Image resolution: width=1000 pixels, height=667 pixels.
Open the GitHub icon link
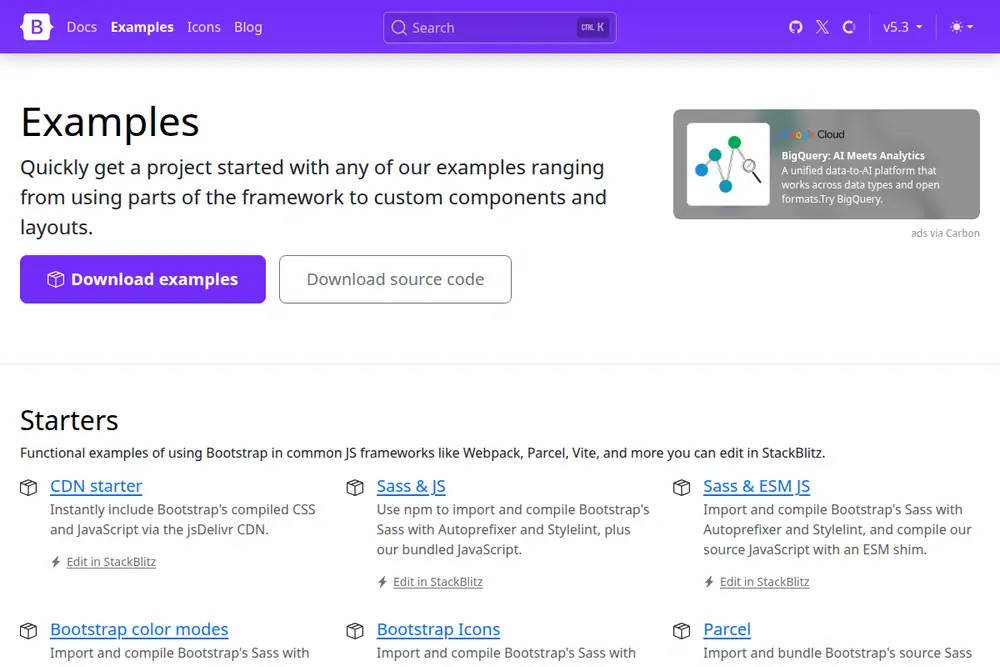click(795, 27)
